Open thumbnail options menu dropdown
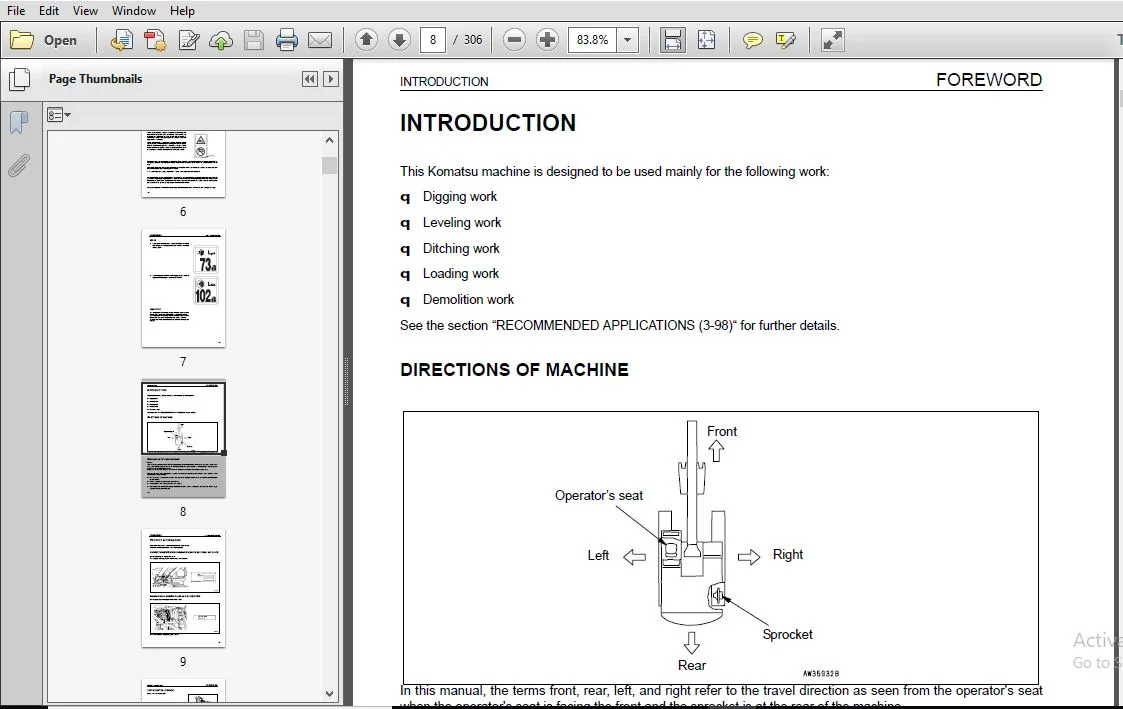 pos(59,115)
